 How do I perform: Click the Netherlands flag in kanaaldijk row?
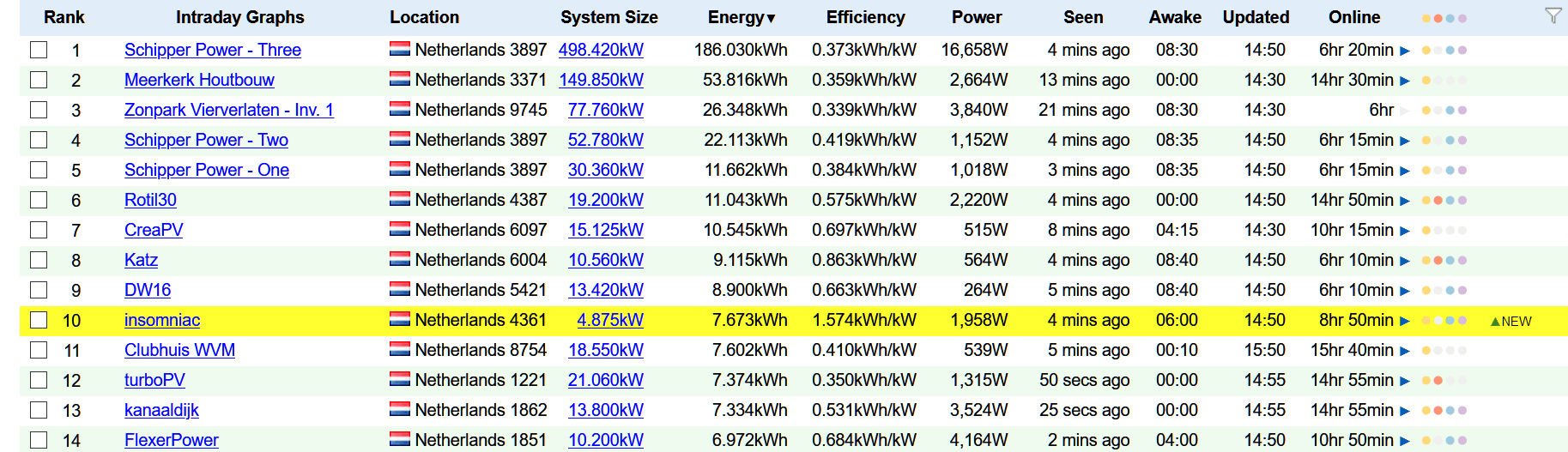[399, 409]
